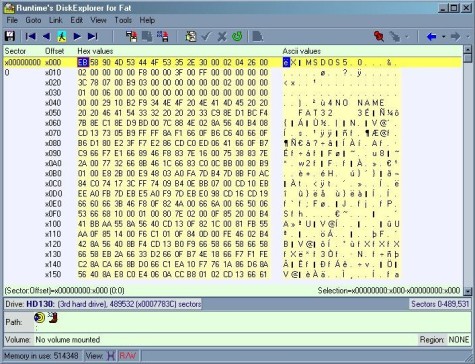Toggle the hex View mode icon
The height and width of the screenshot is (364, 475).
111,356
